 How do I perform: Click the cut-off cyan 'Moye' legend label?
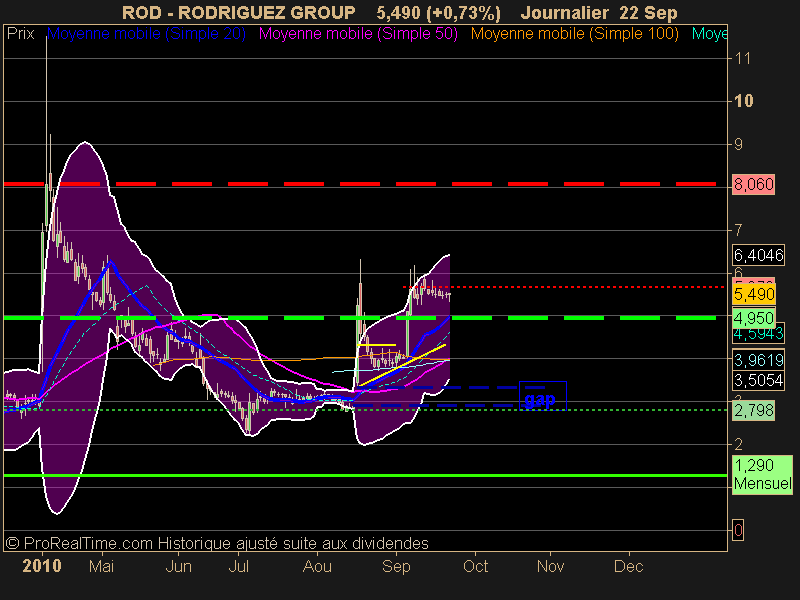pos(709,34)
